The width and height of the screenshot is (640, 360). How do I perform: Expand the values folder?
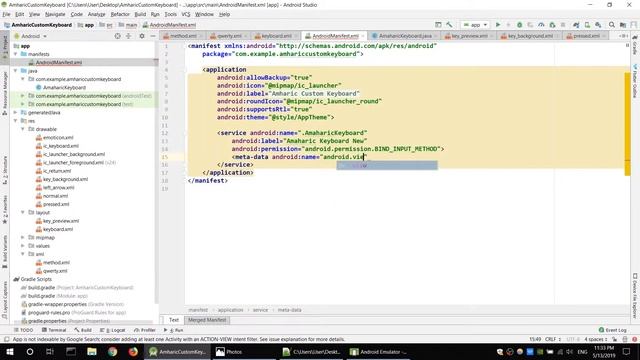coord(23,246)
